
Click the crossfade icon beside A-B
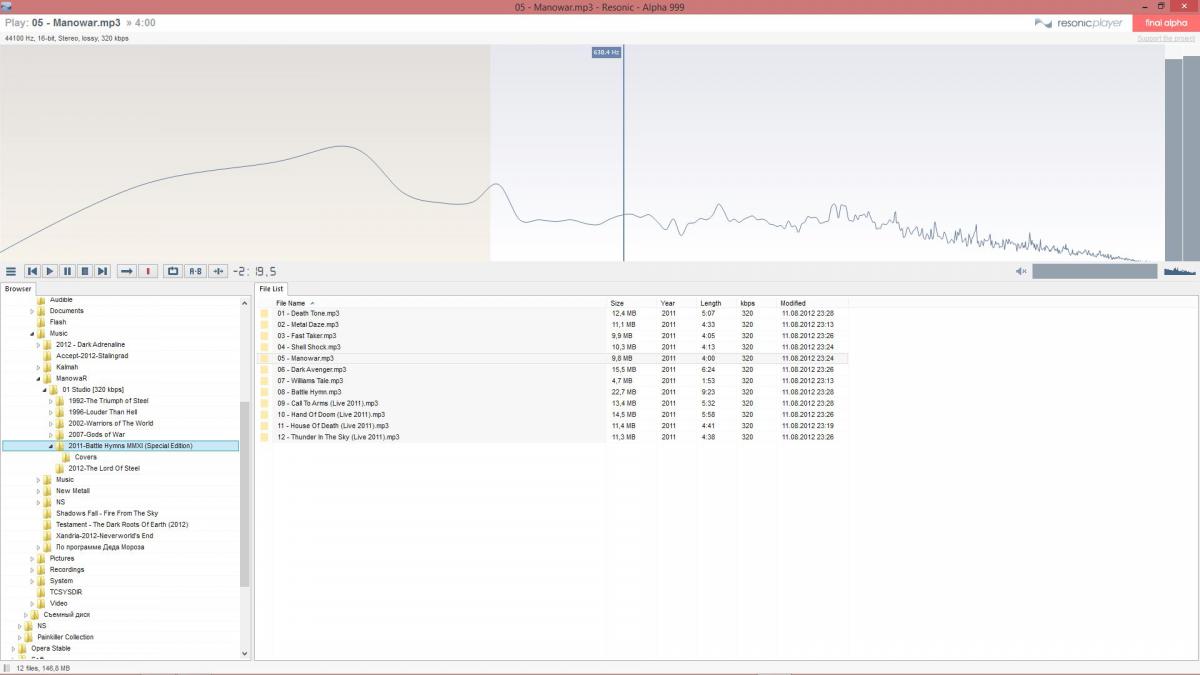219,271
